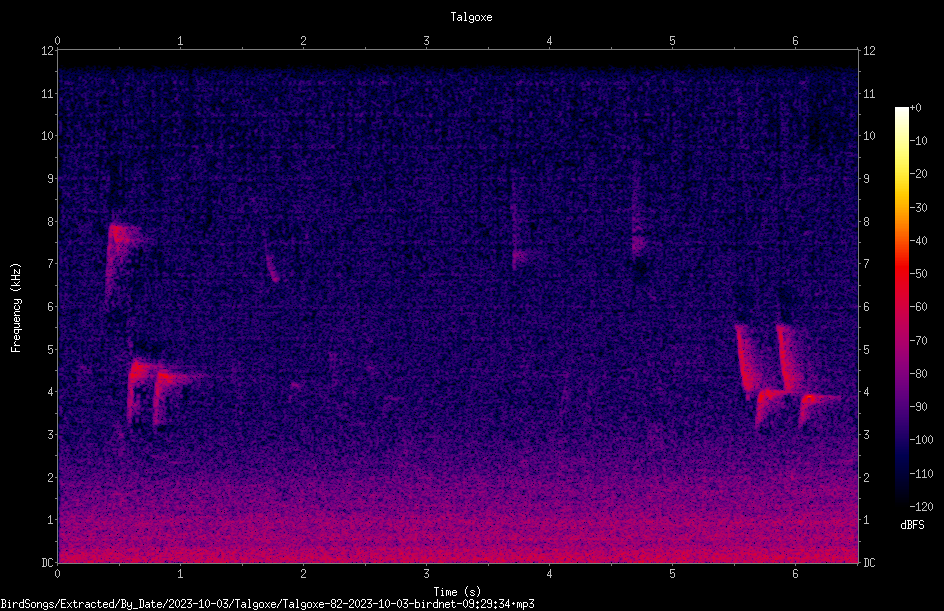Click the file path text ending in 09:29:34.mp3

267,604
